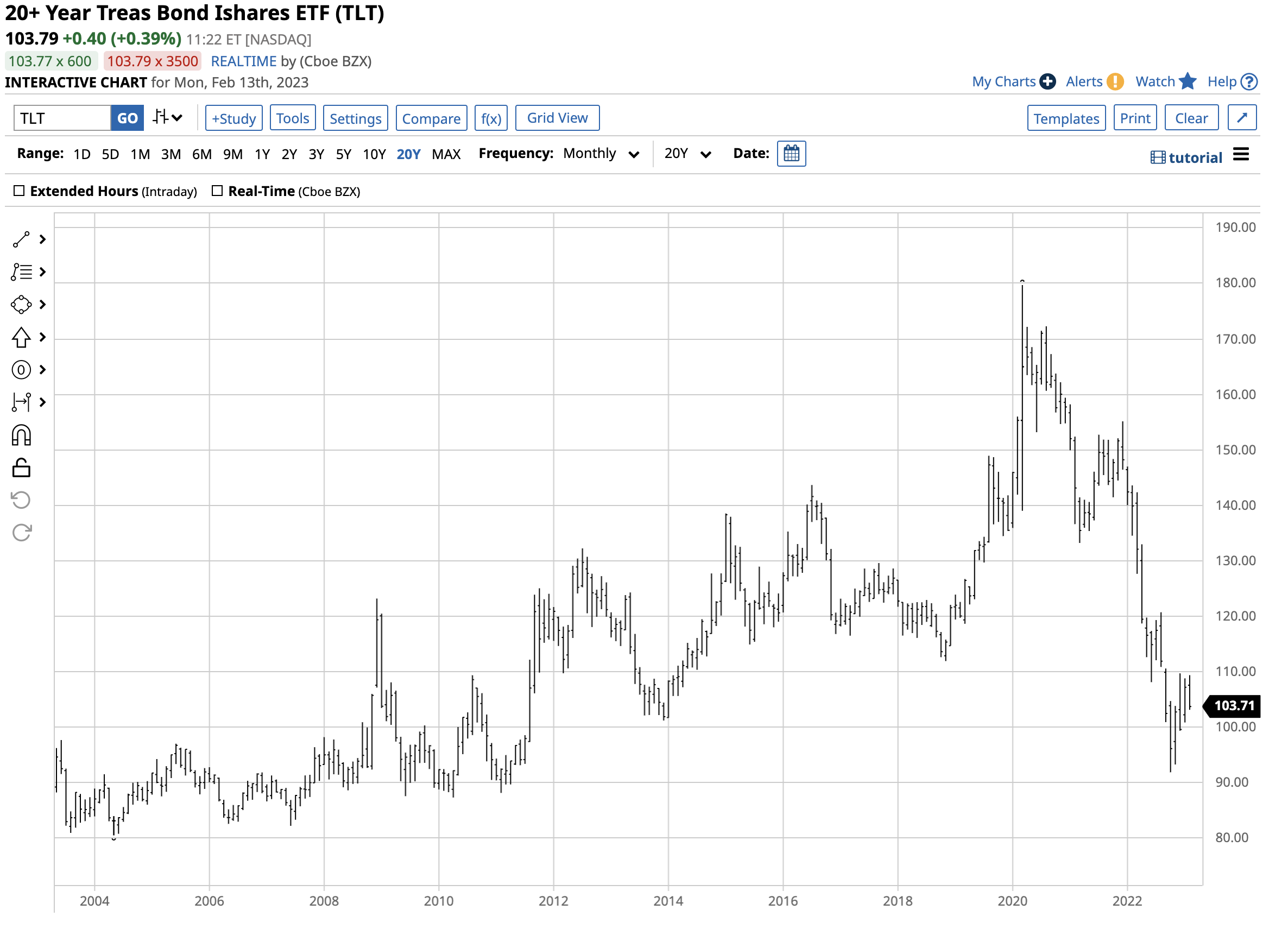Image resolution: width=1288 pixels, height=948 pixels.
Task: Select the trend line drawing tool
Action: 21,239
